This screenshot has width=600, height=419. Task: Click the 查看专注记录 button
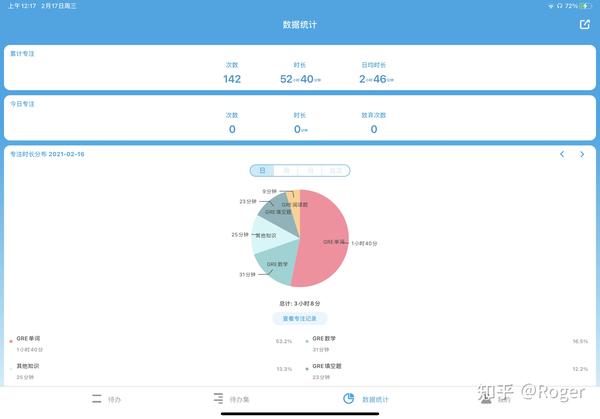tap(300, 318)
